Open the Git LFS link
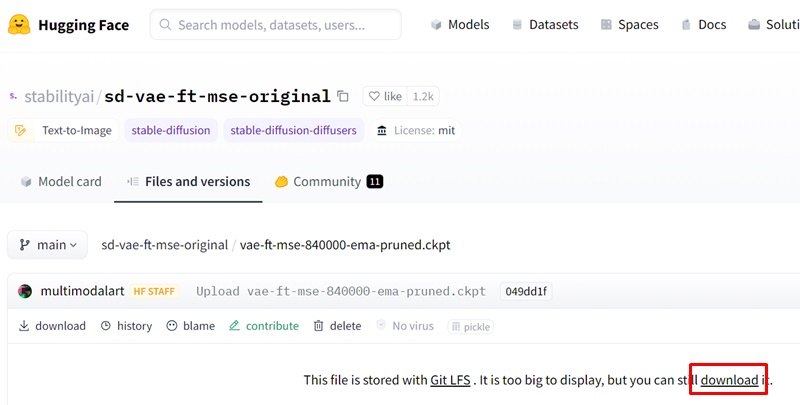Image resolution: width=800 pixels, height=405 pixels. 451,380
